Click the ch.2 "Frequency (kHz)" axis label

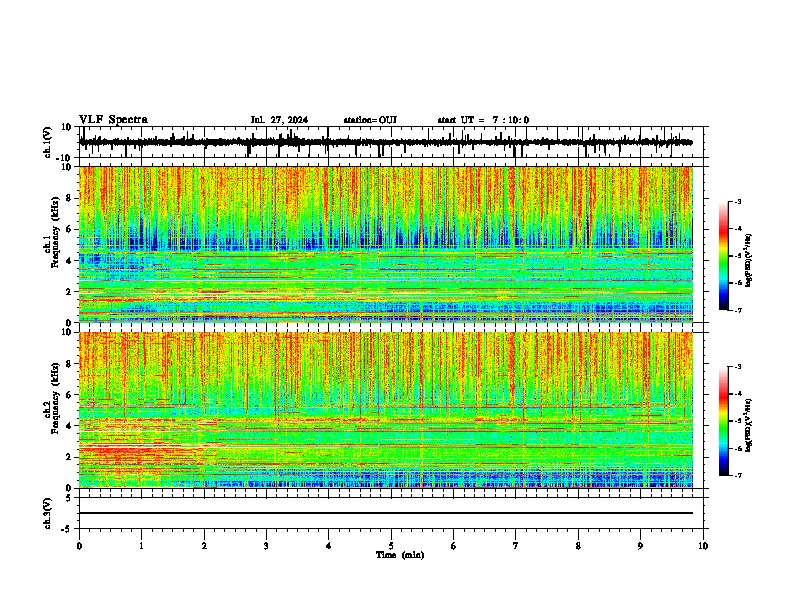point(55,398)
